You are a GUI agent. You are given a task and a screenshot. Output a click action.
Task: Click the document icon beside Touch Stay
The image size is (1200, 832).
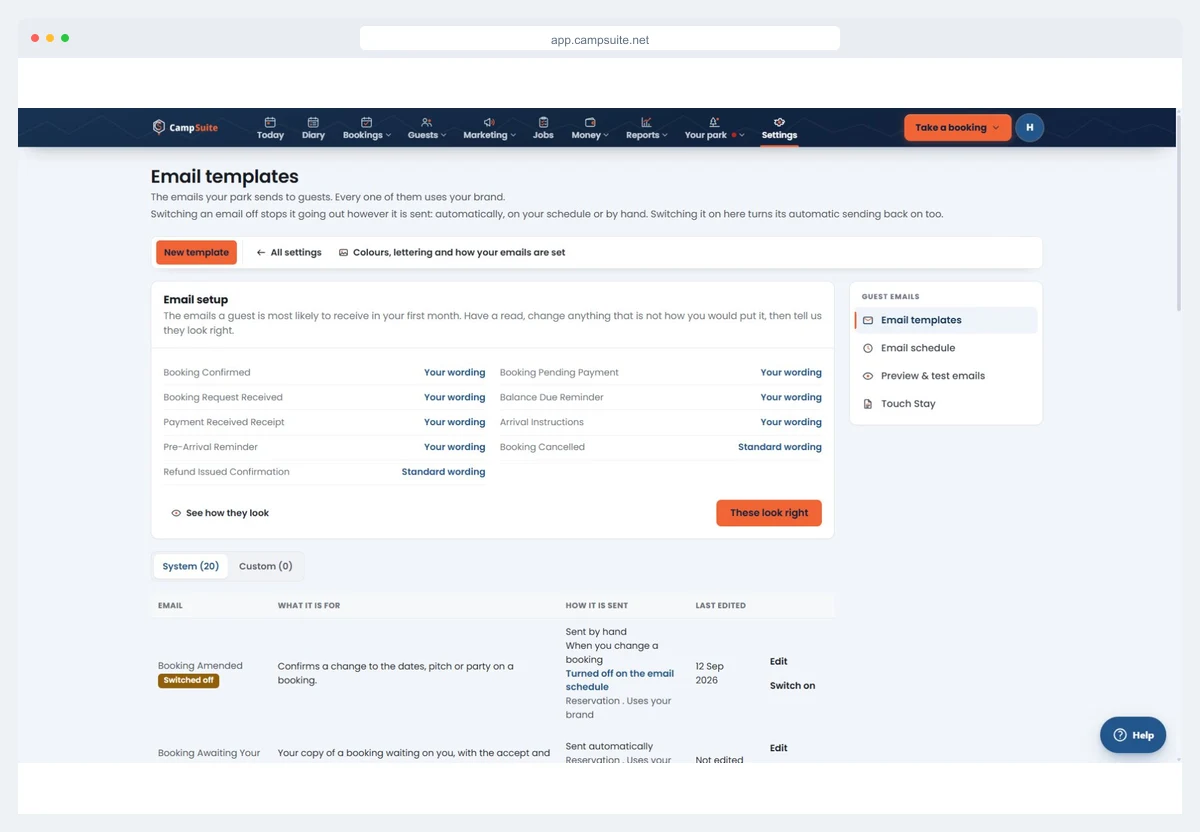[x=868, y=404]
